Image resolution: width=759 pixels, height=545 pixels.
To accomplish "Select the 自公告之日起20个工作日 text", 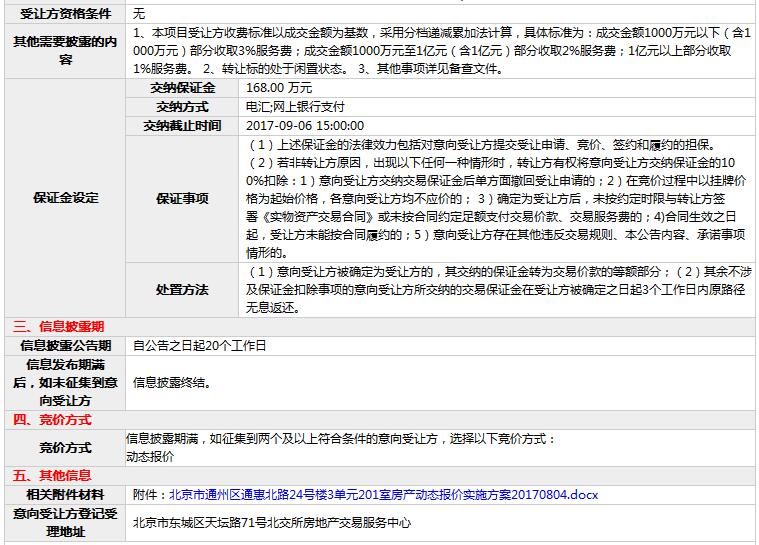I will (x=200, y=345).
